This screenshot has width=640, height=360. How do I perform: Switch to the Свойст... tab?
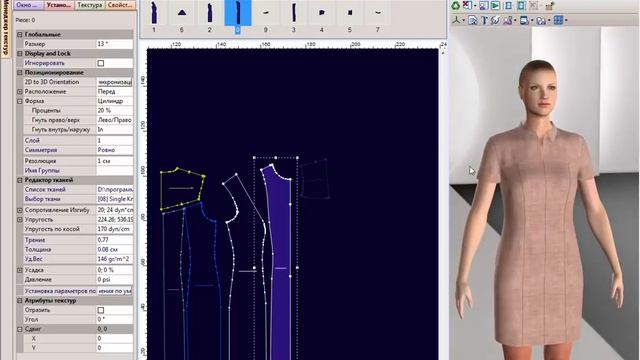point(120,5)
